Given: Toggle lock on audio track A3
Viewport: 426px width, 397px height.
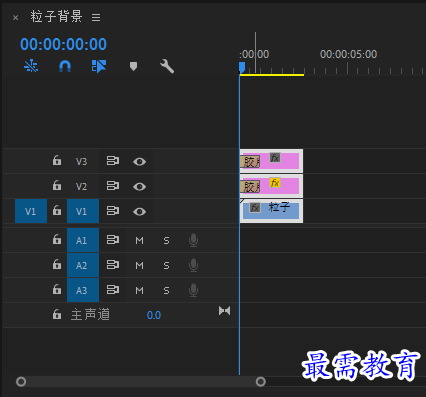Looking at the screenshot, I should (x=57, y=290).
